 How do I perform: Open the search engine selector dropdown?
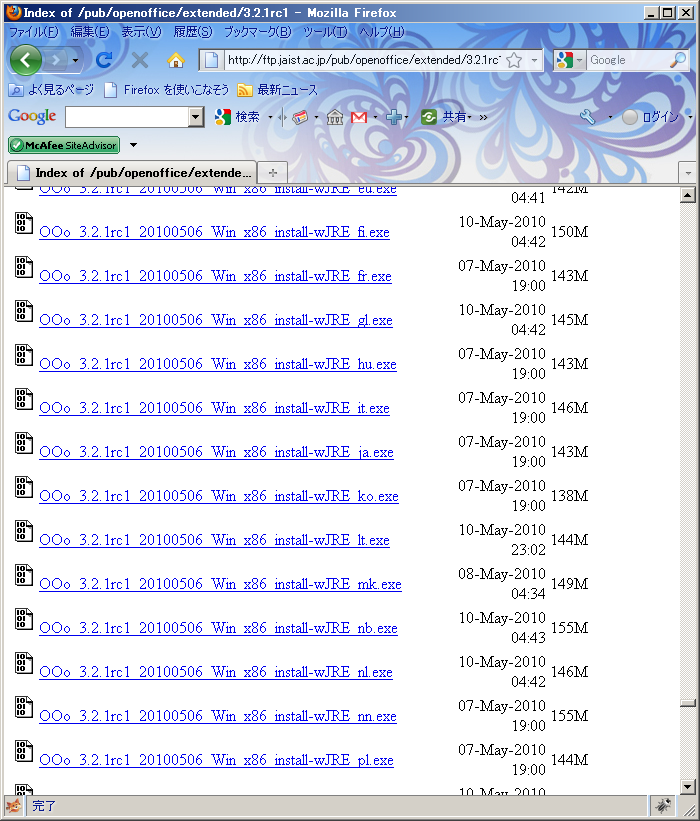570,60
